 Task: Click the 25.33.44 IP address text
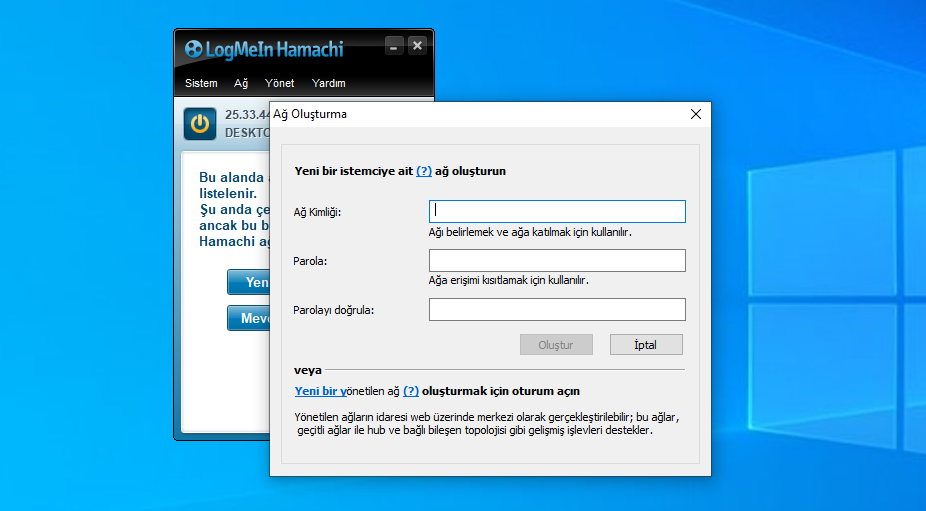[x=247, y=114]
